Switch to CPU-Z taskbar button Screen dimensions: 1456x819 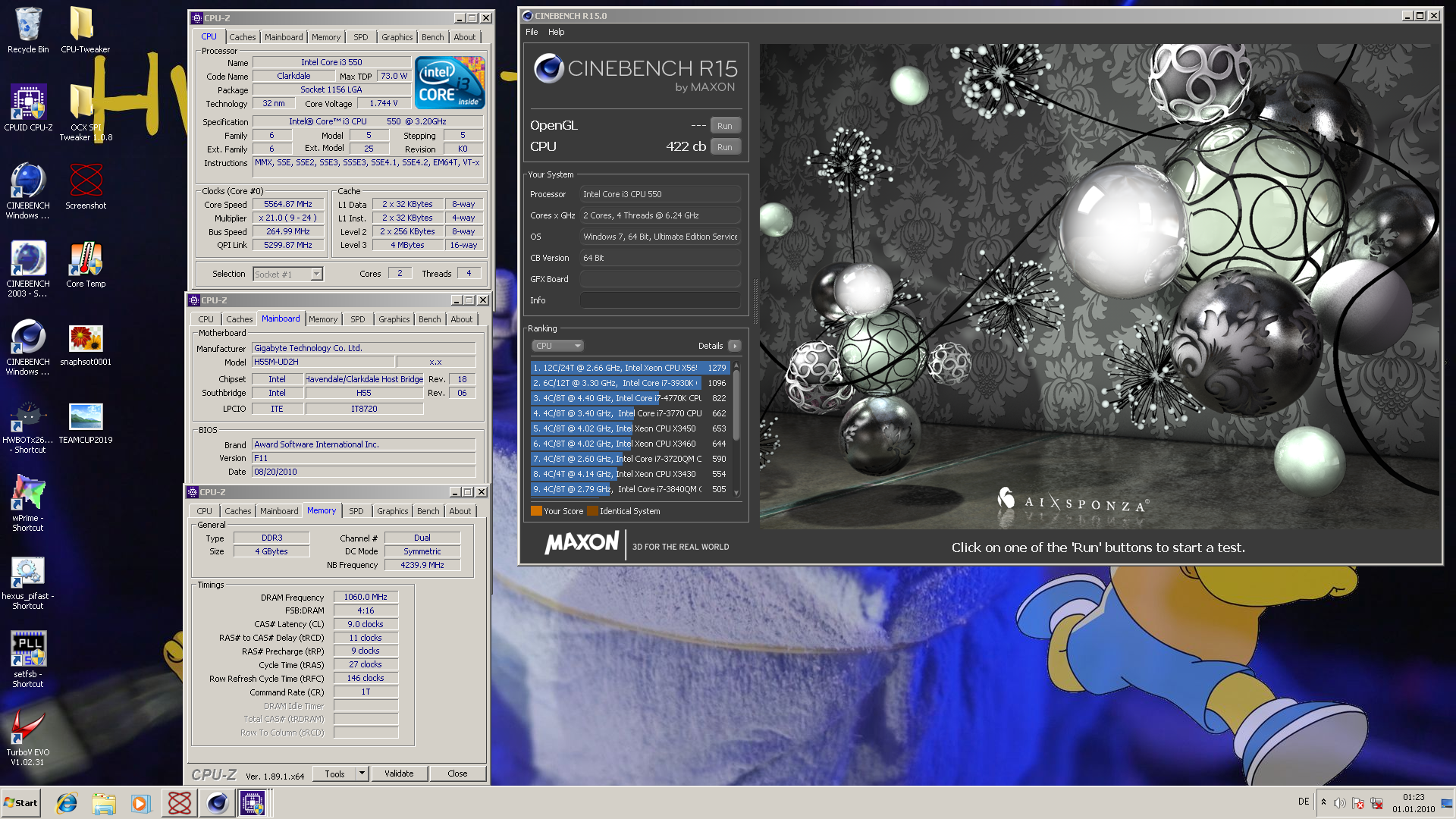[x=253, y=803]
